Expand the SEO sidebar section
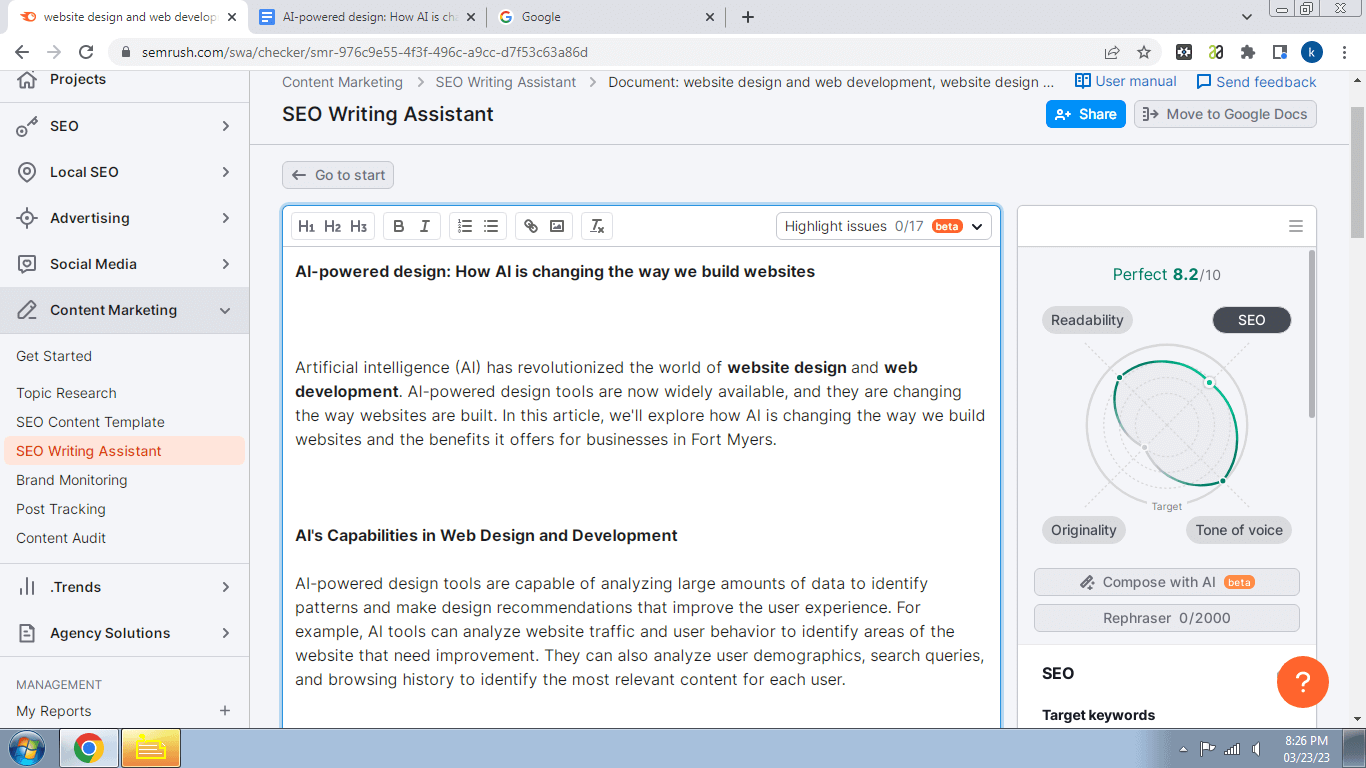The image size is (1366, 768). pyautogui.click(x=124, y=126)
